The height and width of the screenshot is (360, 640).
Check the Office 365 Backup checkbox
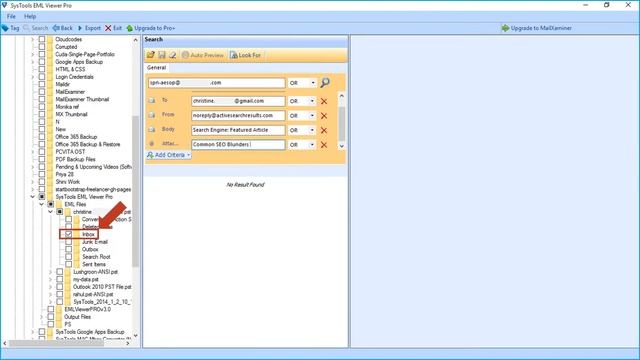point(42,137)
